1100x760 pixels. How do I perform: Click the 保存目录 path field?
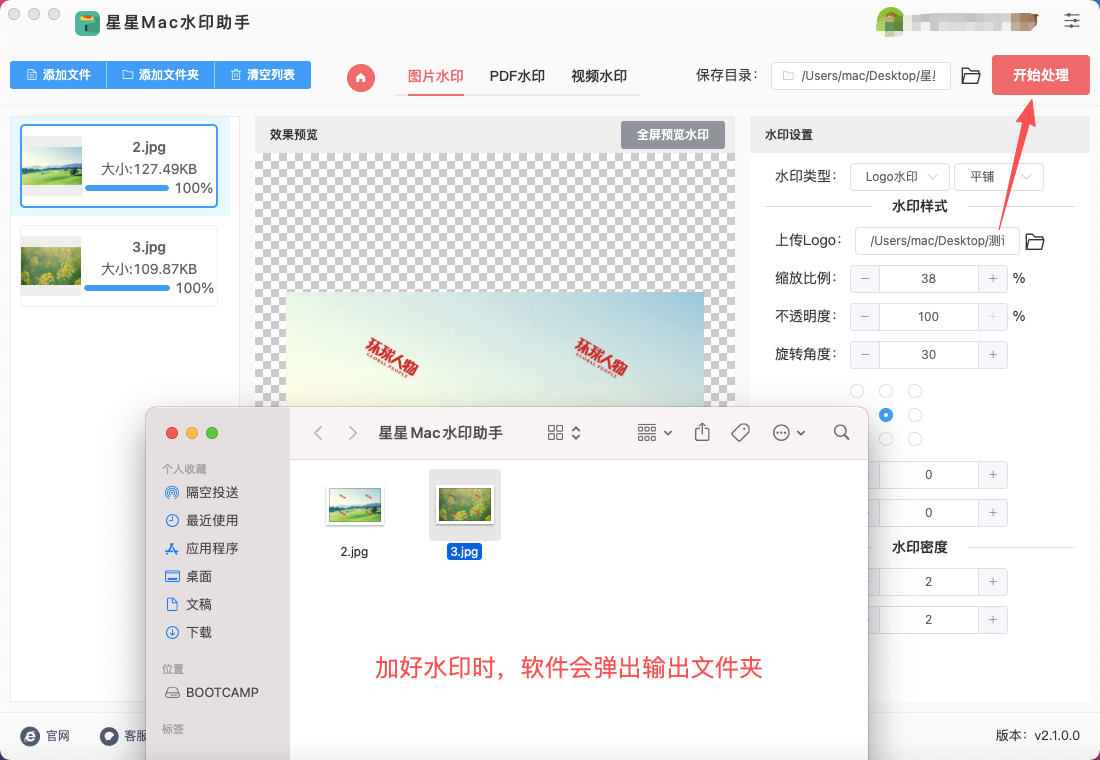pyautogui.click(x=861, y=76)
